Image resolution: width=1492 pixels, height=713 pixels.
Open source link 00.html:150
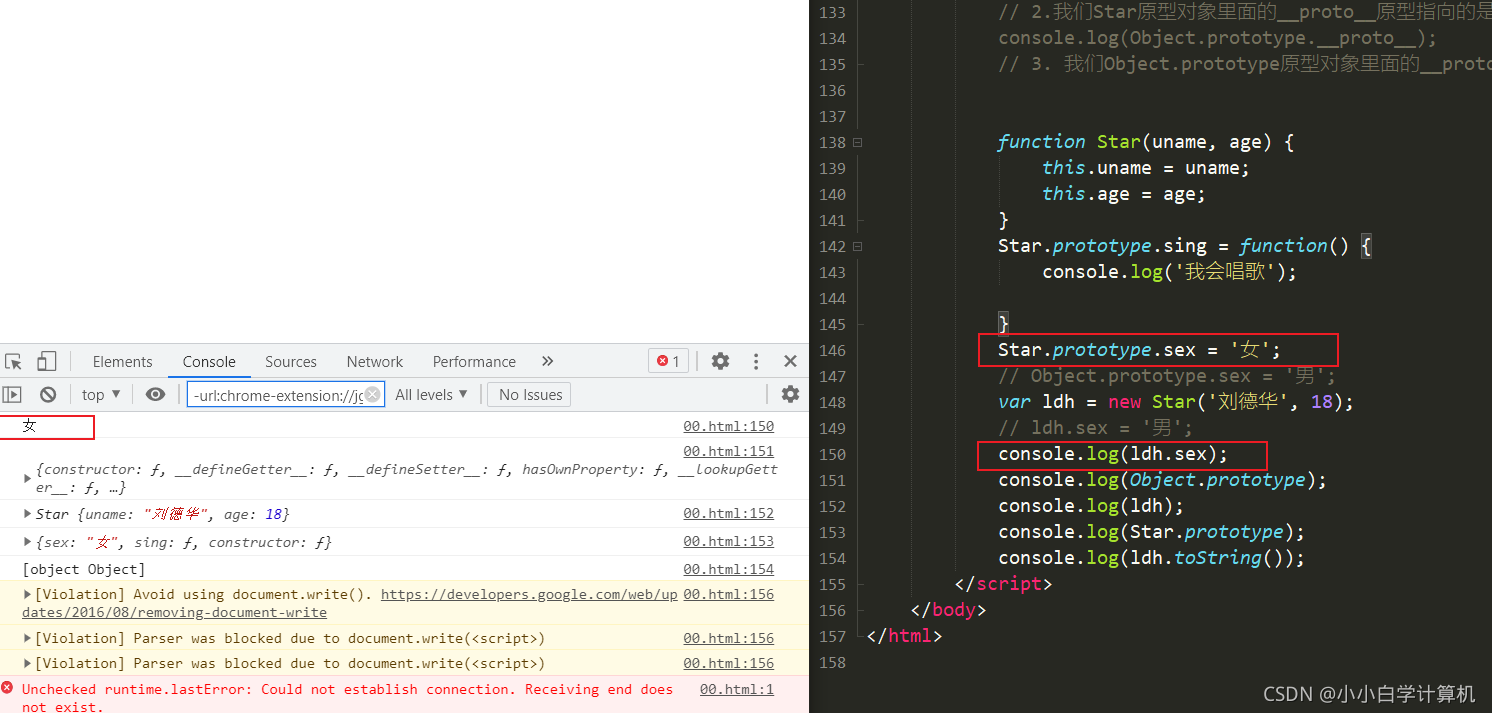[x=728, y=426]
